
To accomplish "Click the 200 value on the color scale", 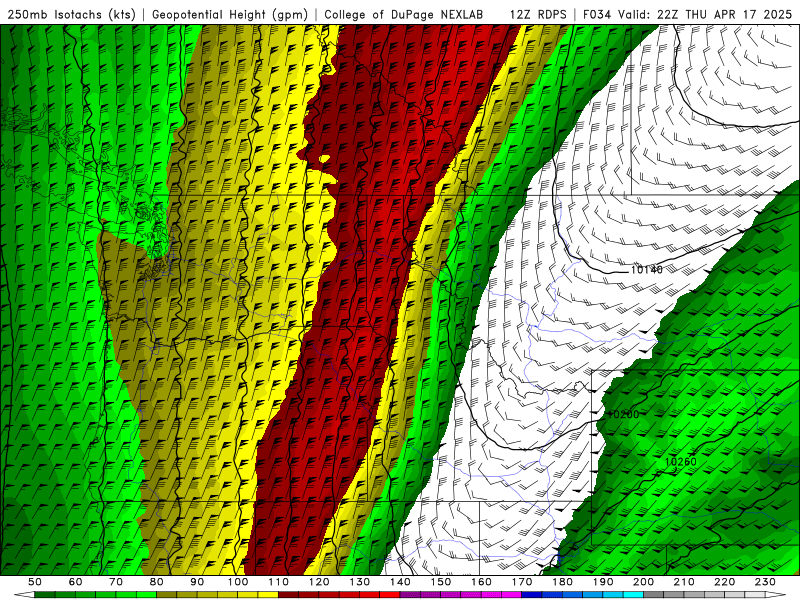I will pyautogui.click(x=644, y=582).
